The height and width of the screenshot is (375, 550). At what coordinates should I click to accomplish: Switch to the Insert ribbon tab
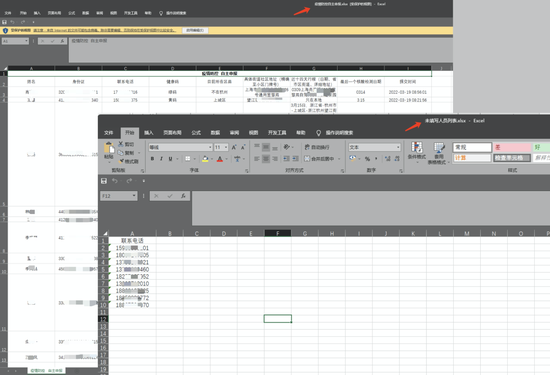pyautogui.click(x=149, y=133)
